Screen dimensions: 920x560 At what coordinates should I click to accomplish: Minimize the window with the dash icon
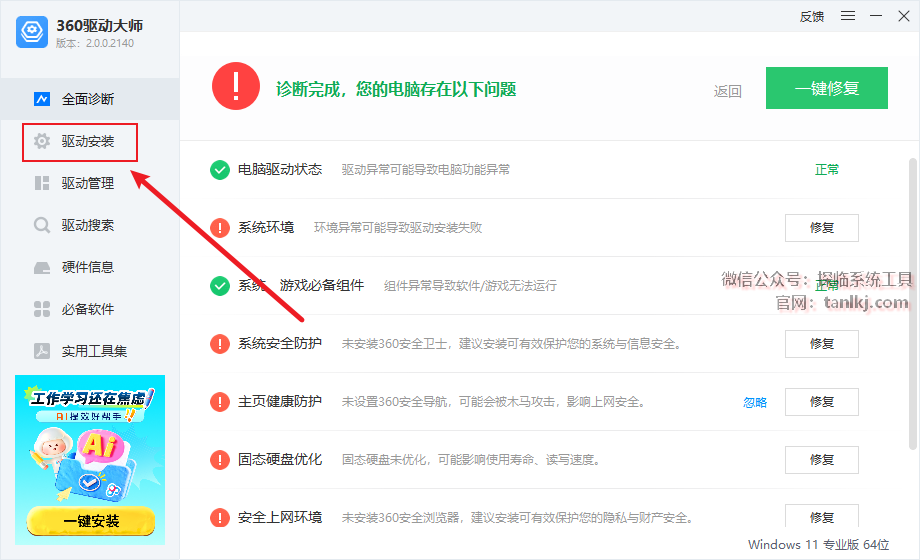click(x=876, y=16)
